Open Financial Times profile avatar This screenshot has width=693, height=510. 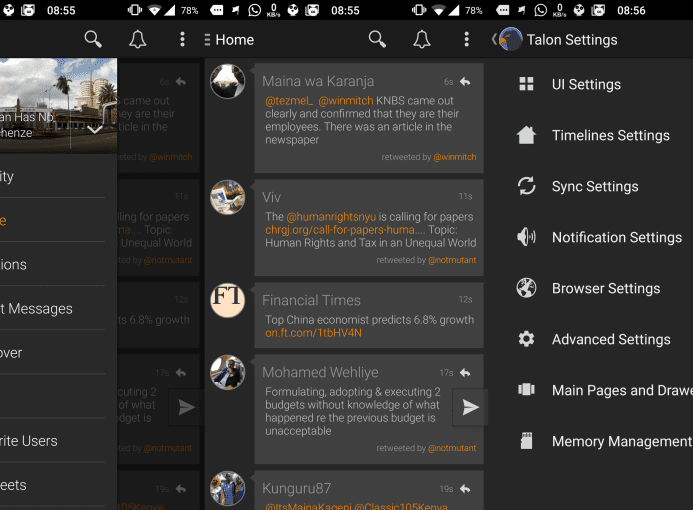227,300
